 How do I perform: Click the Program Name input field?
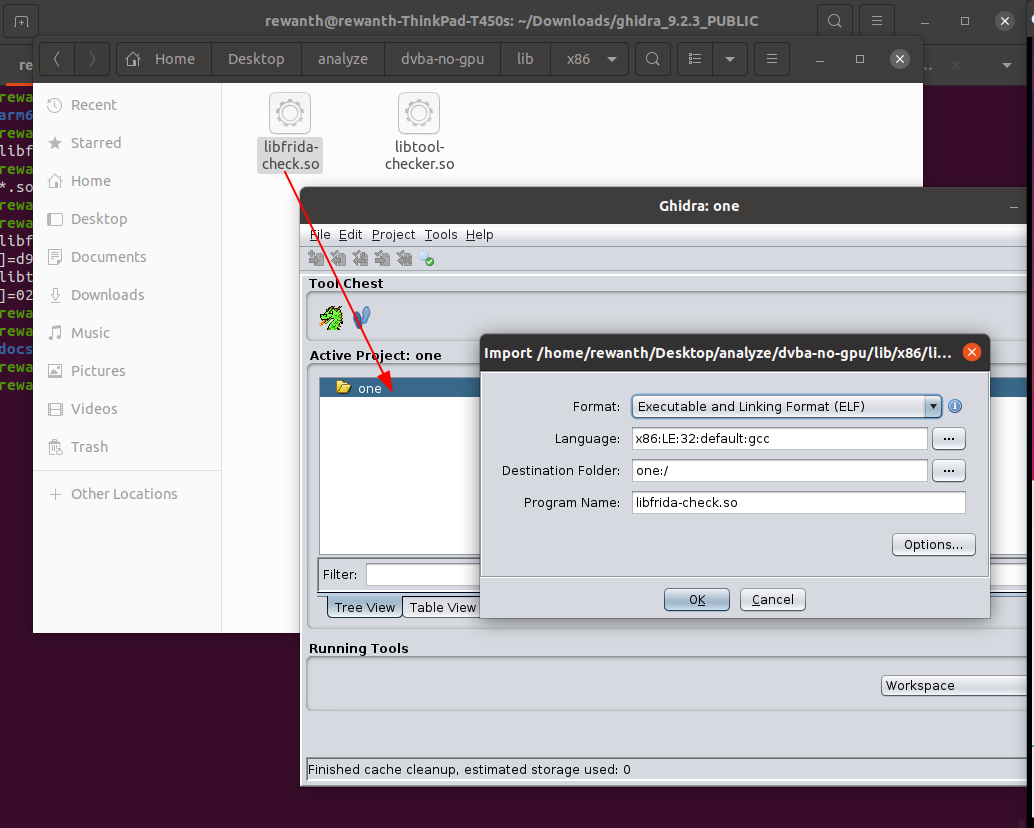click(798, 502)
